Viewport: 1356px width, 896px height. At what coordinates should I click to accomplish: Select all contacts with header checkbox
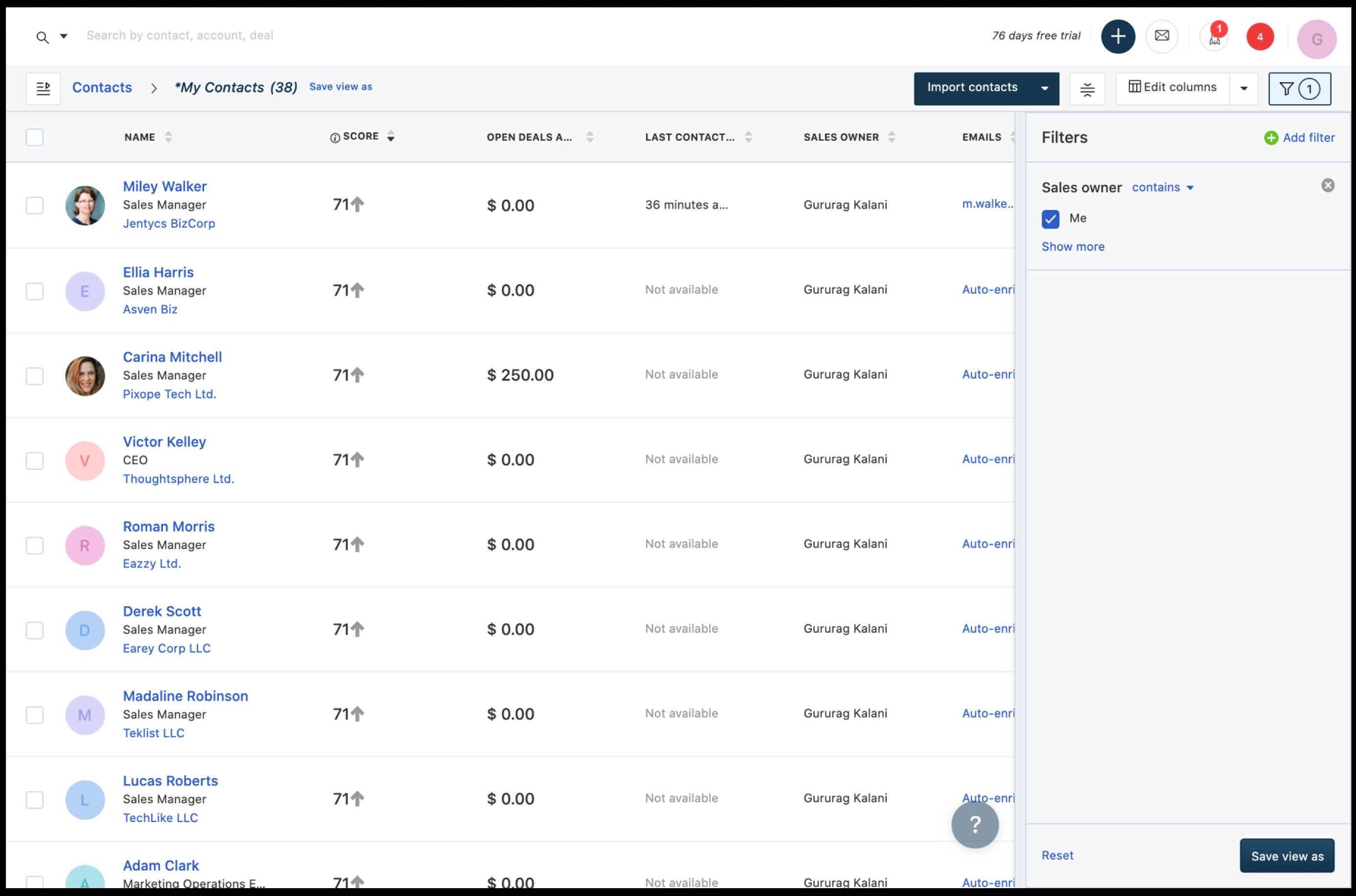(34, 137)
